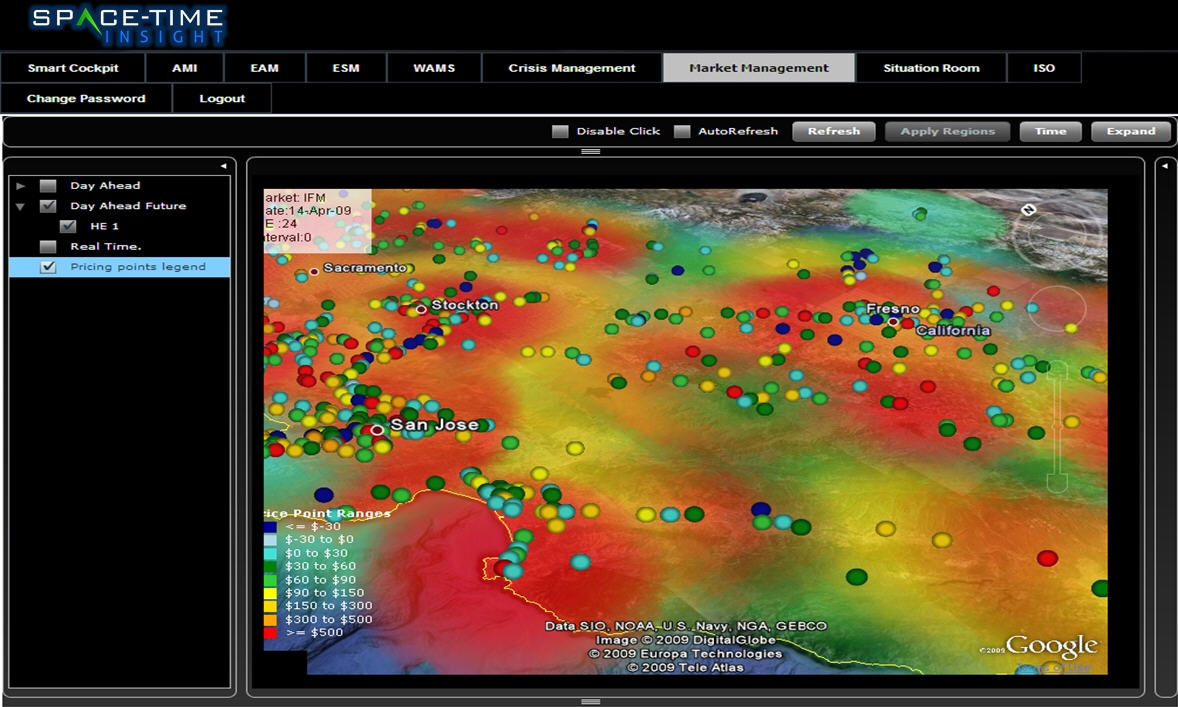Expand the Day Ahead tree node
Screen dimensions: 1178x707
click(20, 185)
